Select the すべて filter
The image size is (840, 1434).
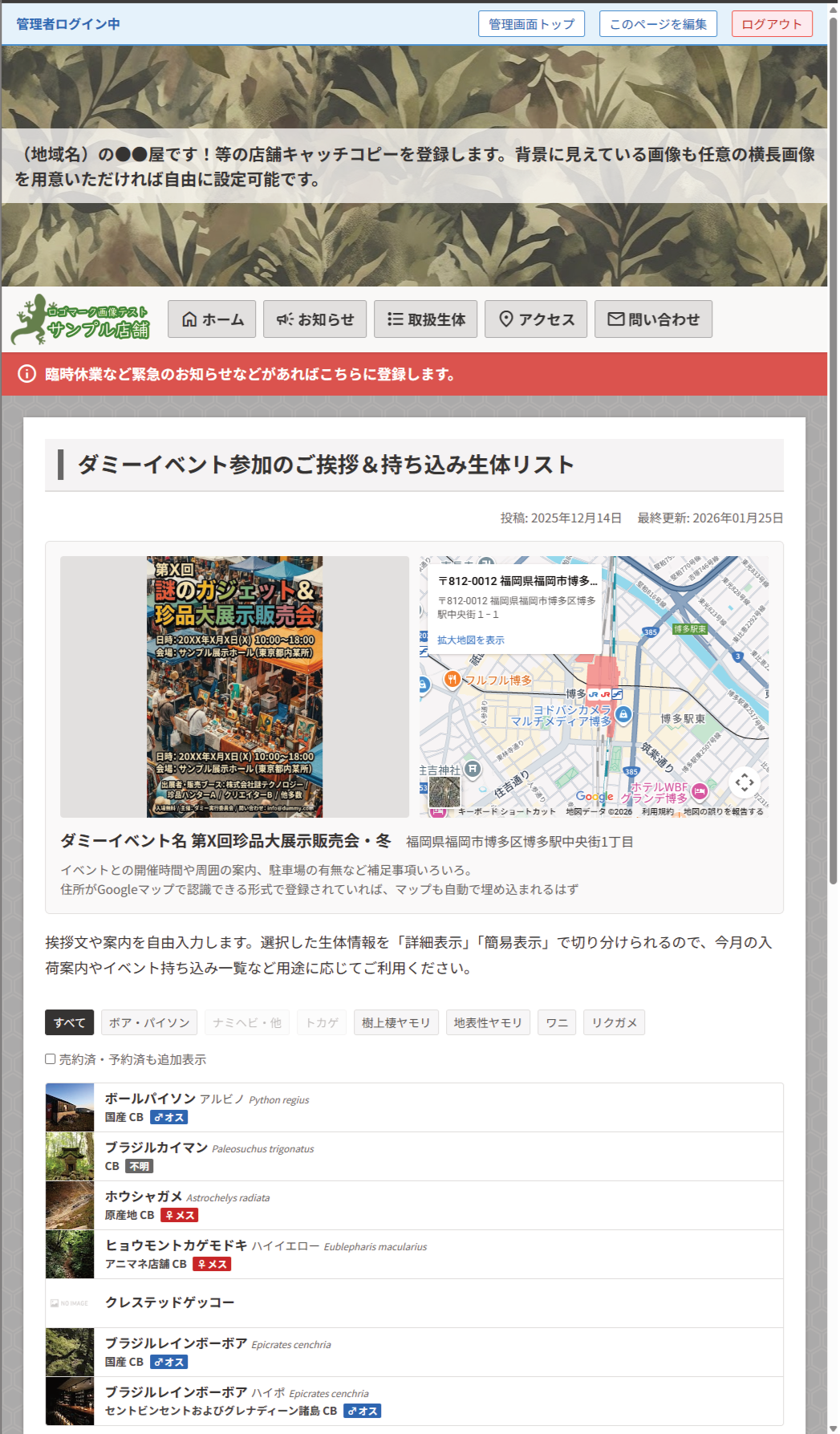coord(69,1022)
